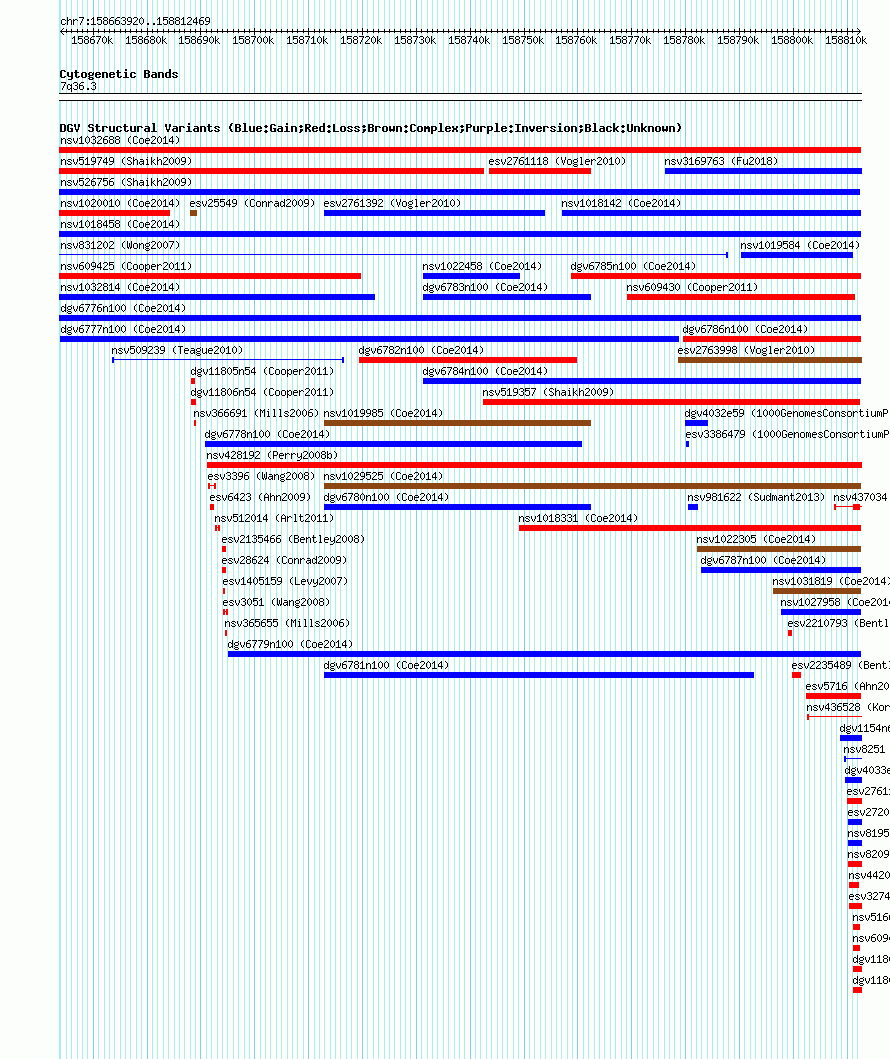This screenshot has width=890, height=1059.
Task: Click esv6423 (Ahn2009) label
Action: 260,497
